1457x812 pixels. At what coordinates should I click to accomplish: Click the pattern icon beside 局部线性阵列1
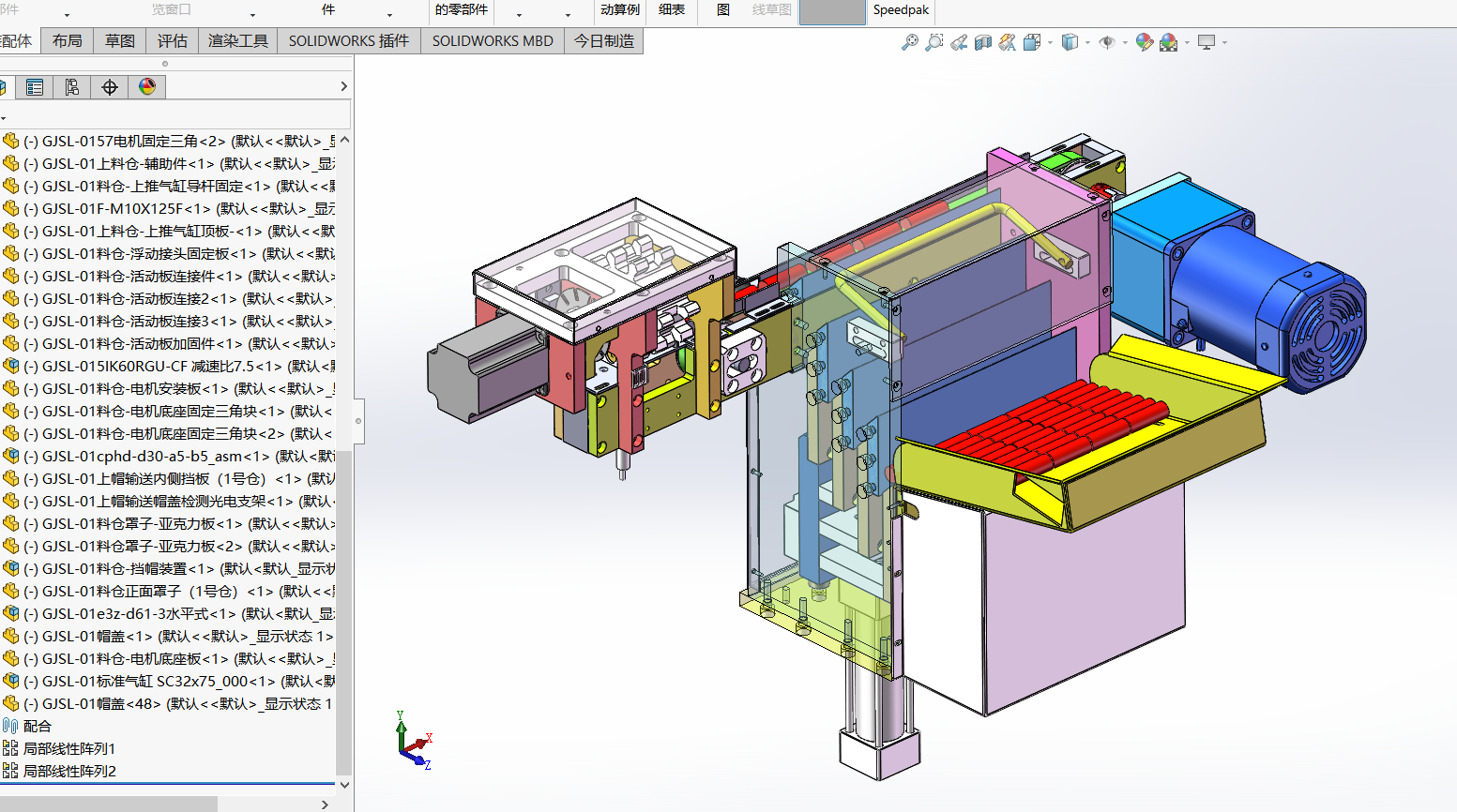(10, 748)
